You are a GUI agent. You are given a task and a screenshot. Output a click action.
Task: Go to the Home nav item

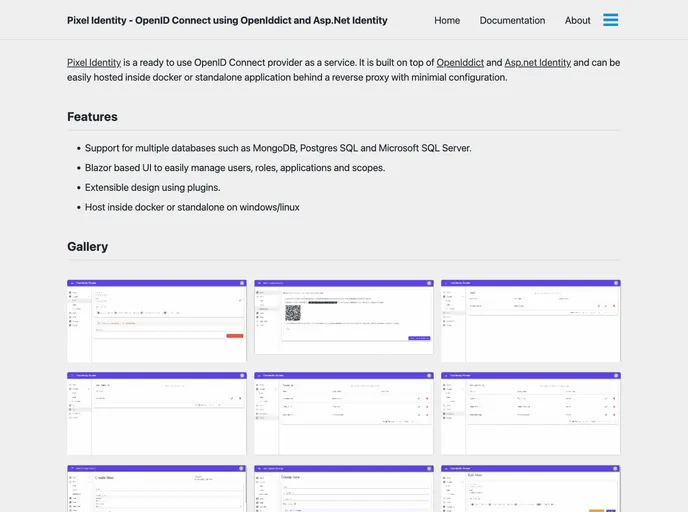coord(447,20)
